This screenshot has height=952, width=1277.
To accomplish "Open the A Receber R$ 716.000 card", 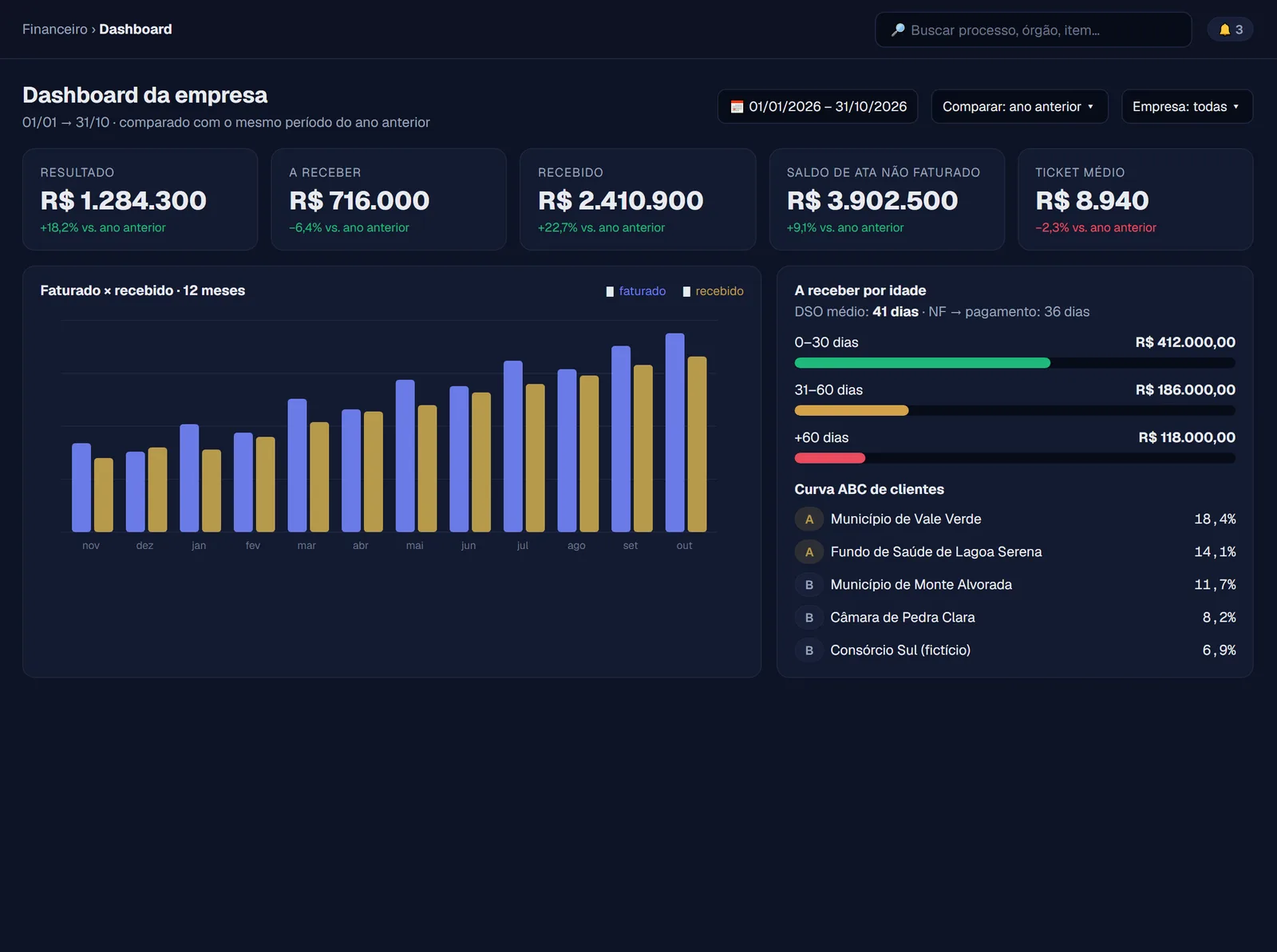I will [389, 199].
